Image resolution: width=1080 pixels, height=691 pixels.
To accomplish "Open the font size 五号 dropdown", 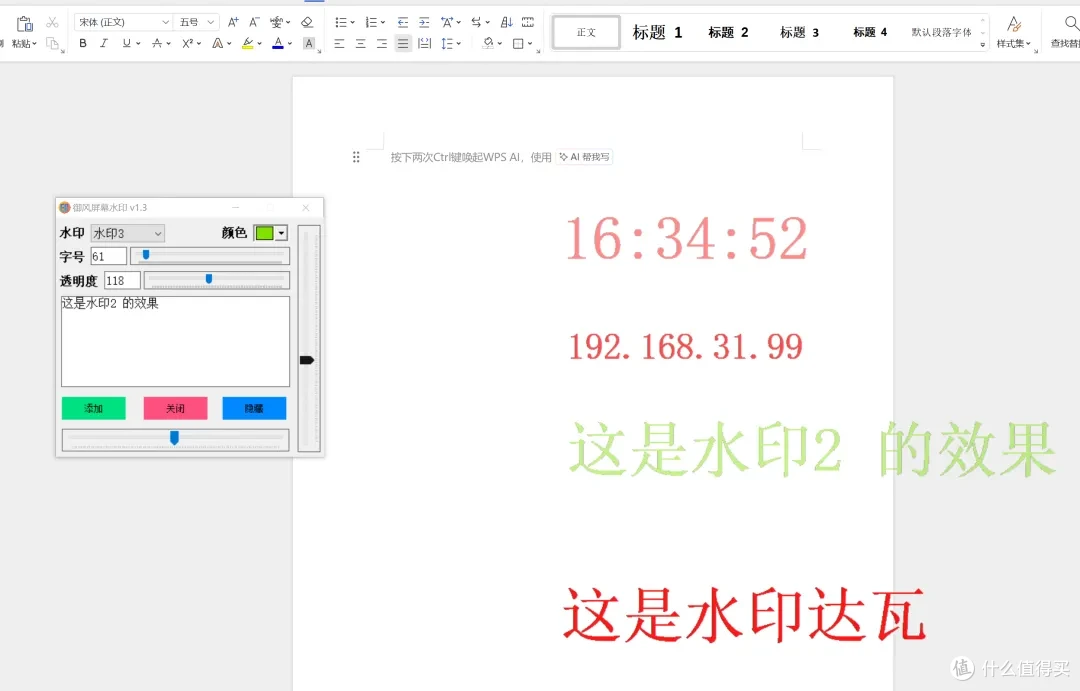I will (x=211, y=22).
